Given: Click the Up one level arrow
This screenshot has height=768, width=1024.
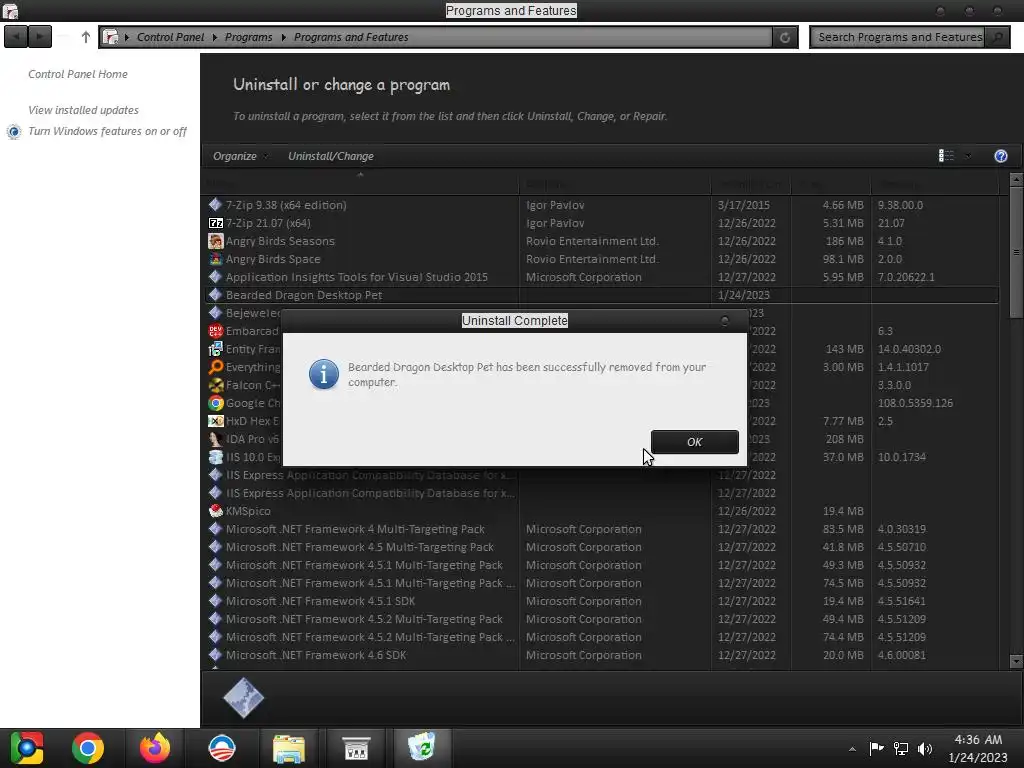Looking at the screenshot, I should coord(86,37).
